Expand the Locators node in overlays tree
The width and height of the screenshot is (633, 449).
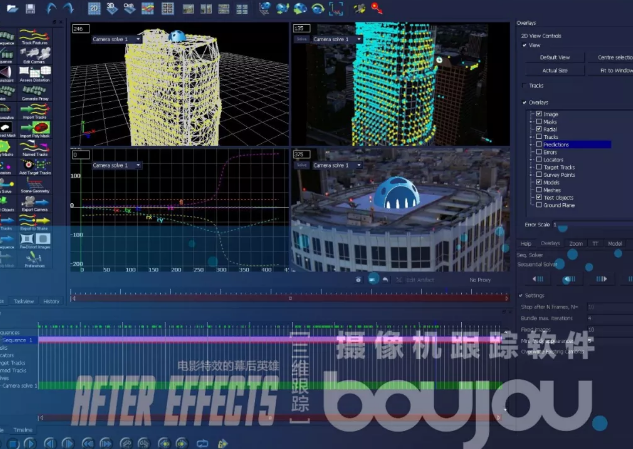coord(532,159)
